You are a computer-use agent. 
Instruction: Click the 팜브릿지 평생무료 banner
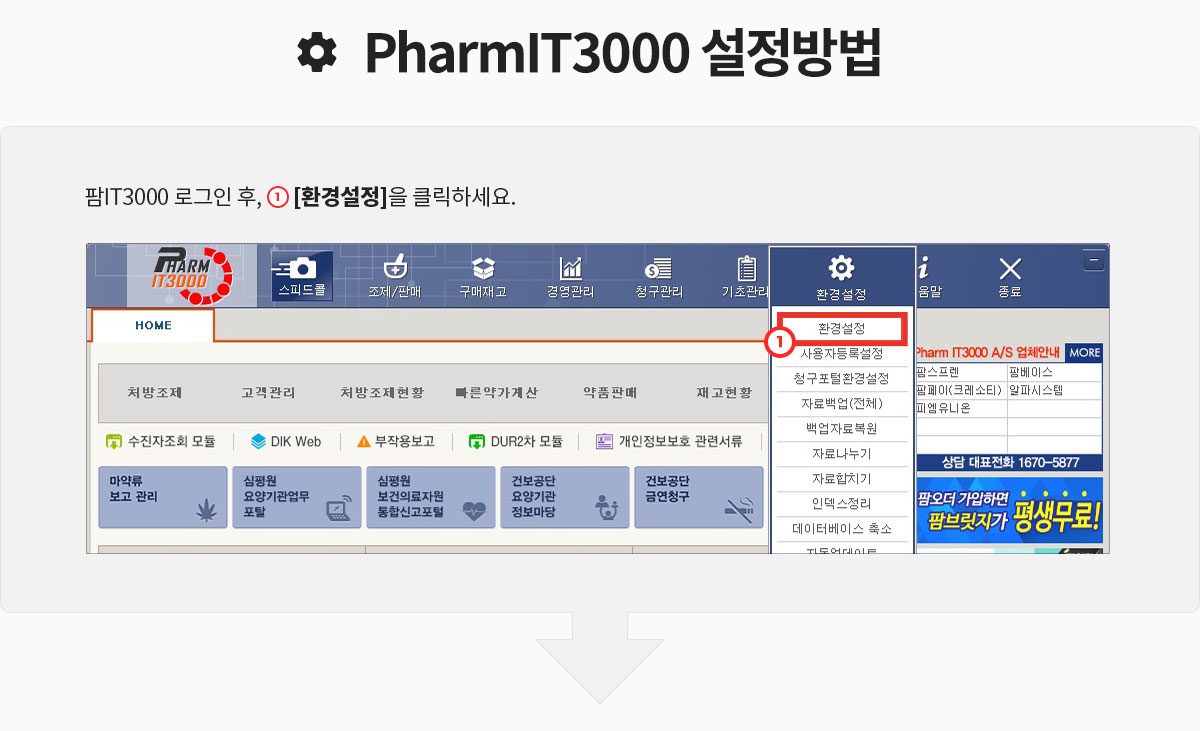point(1008,510)
